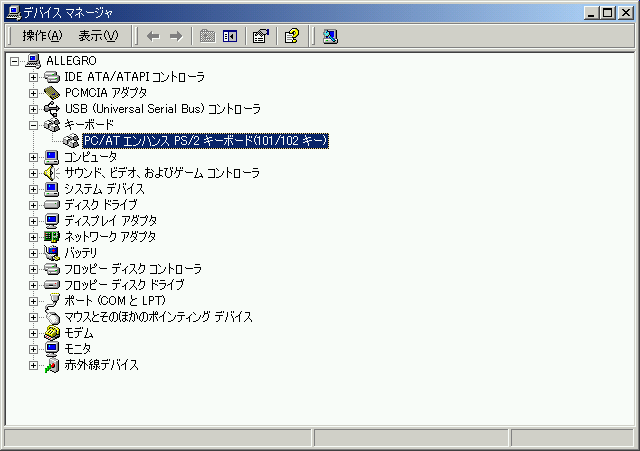Image resolution: width=640 pixels, height=451 pixels.
Task: Click the Help question-mark toolbar icon
Action: pyautogui.click(x=291, y=36)
